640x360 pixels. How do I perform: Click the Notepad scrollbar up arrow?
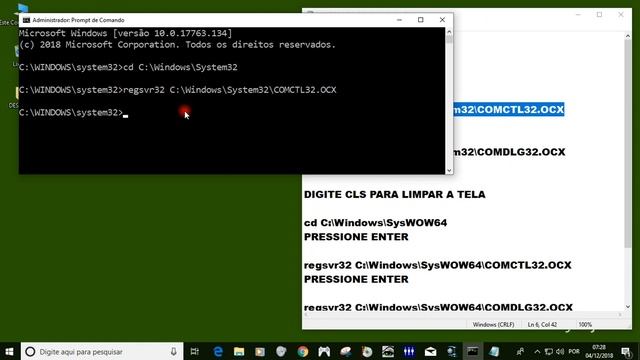pos(628,36)
